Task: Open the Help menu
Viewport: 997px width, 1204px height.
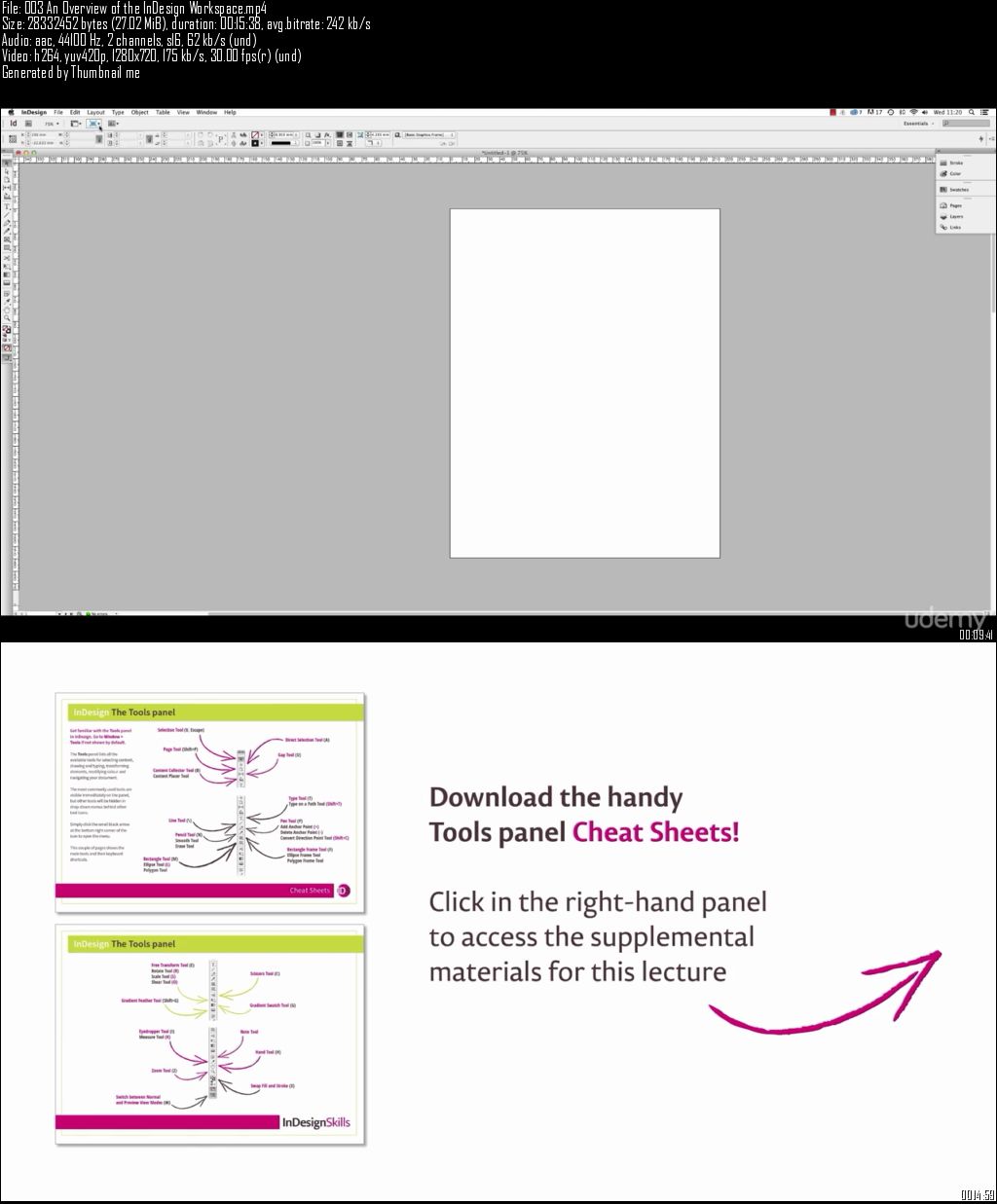Action: pos(230,112)
